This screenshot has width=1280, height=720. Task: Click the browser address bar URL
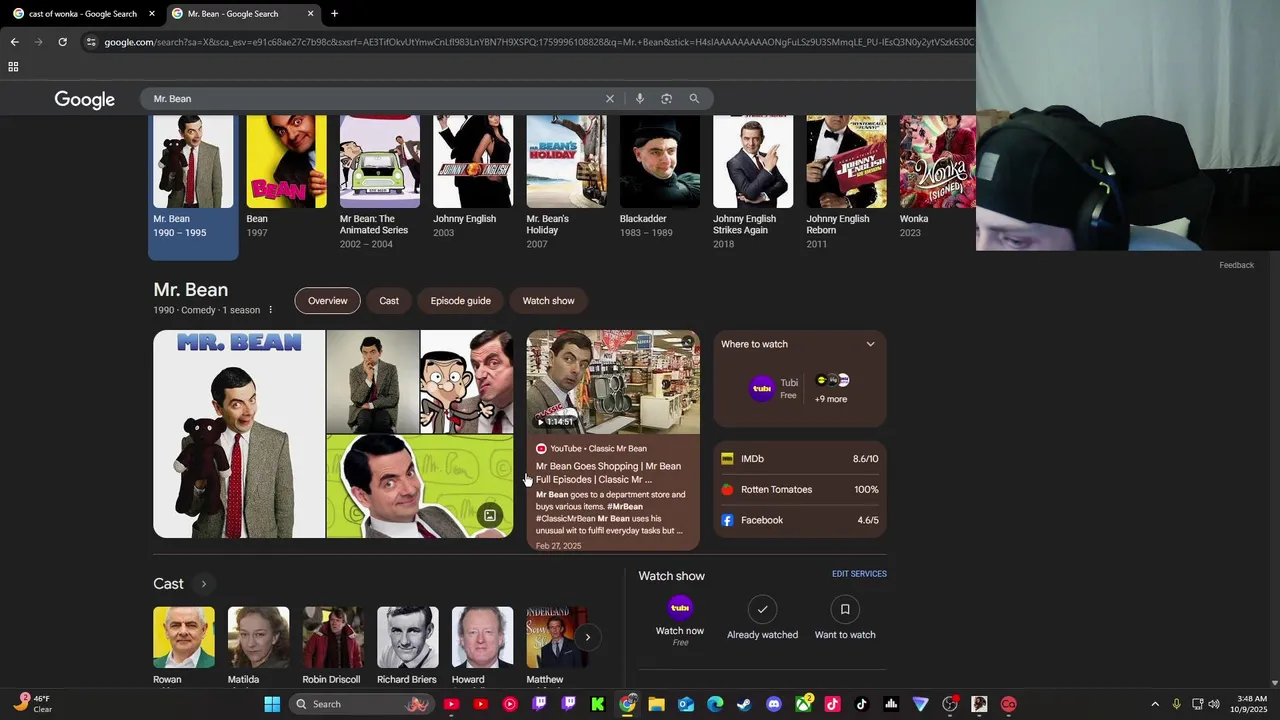click(538, 42)
